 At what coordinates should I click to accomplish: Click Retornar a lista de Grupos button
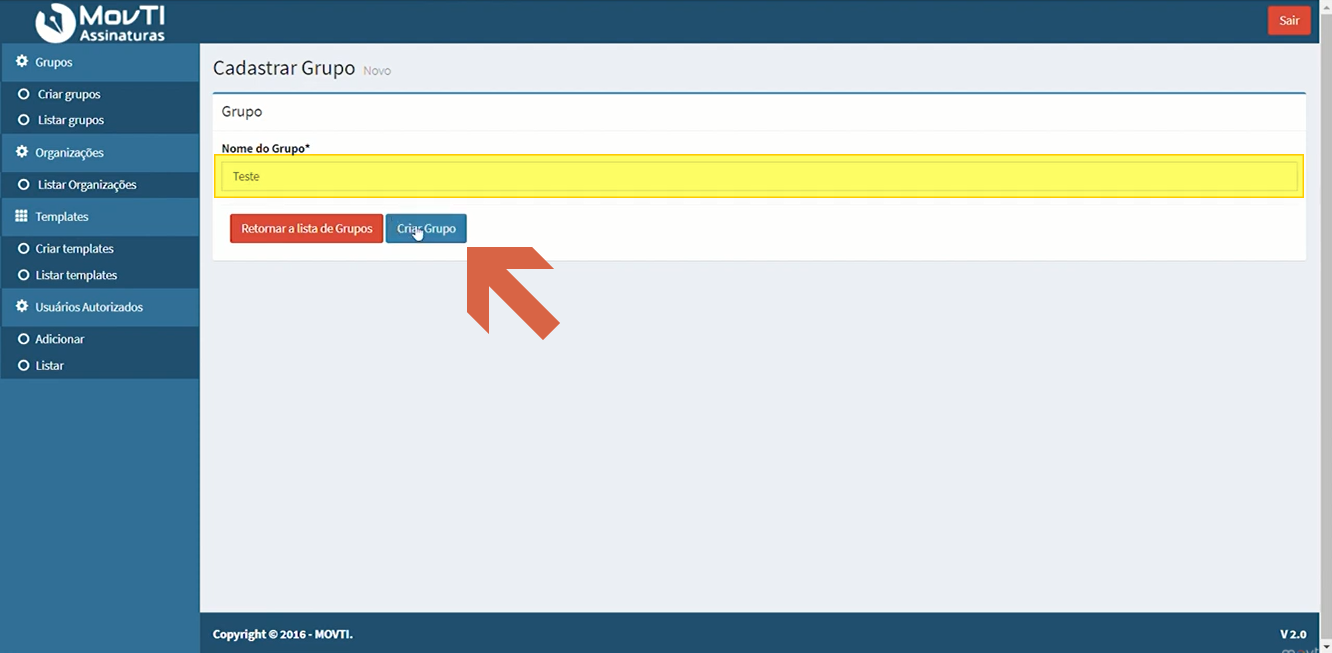click(306, 228)
